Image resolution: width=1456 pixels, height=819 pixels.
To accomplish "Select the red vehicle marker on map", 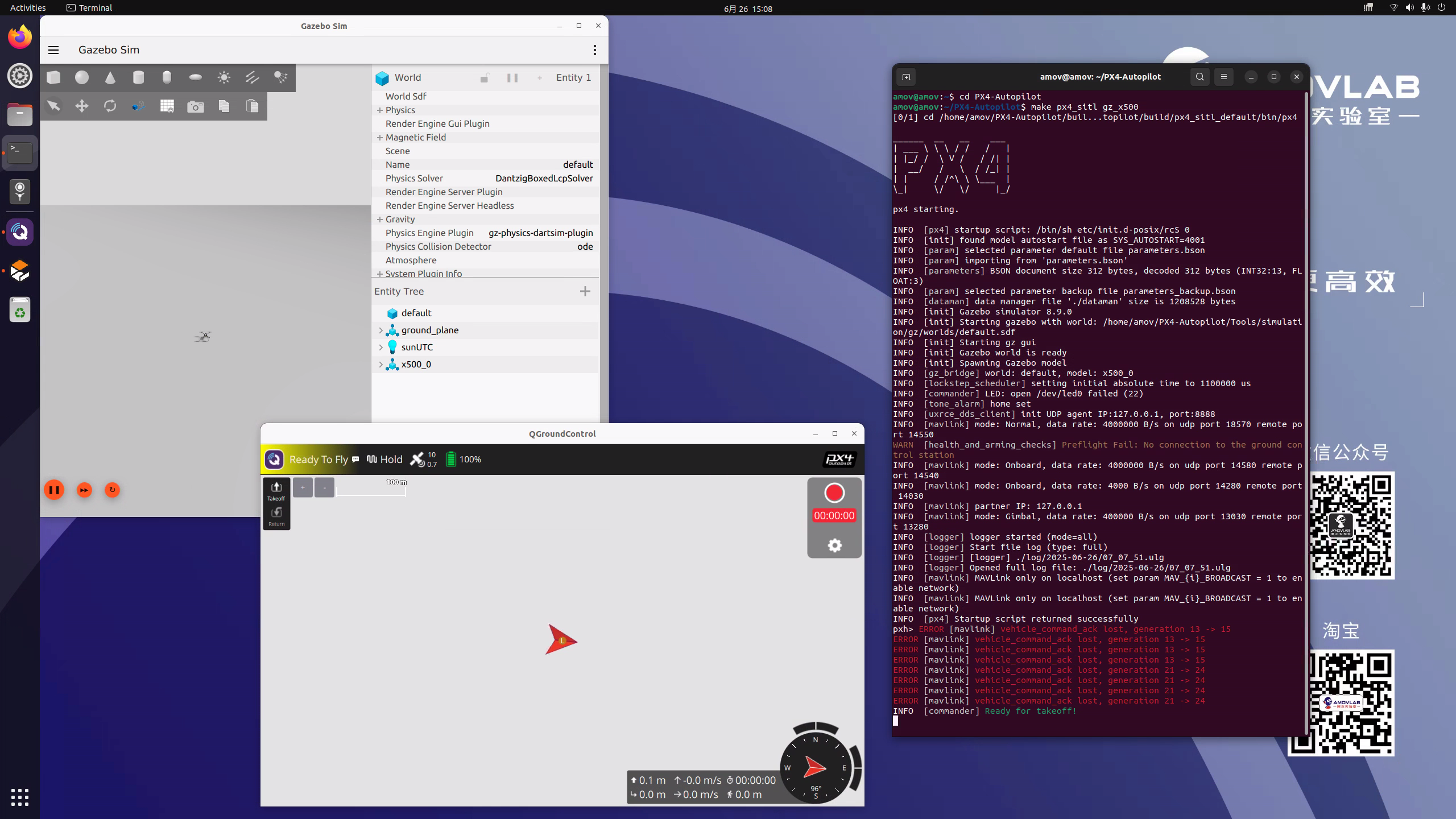I will [560, 640].
